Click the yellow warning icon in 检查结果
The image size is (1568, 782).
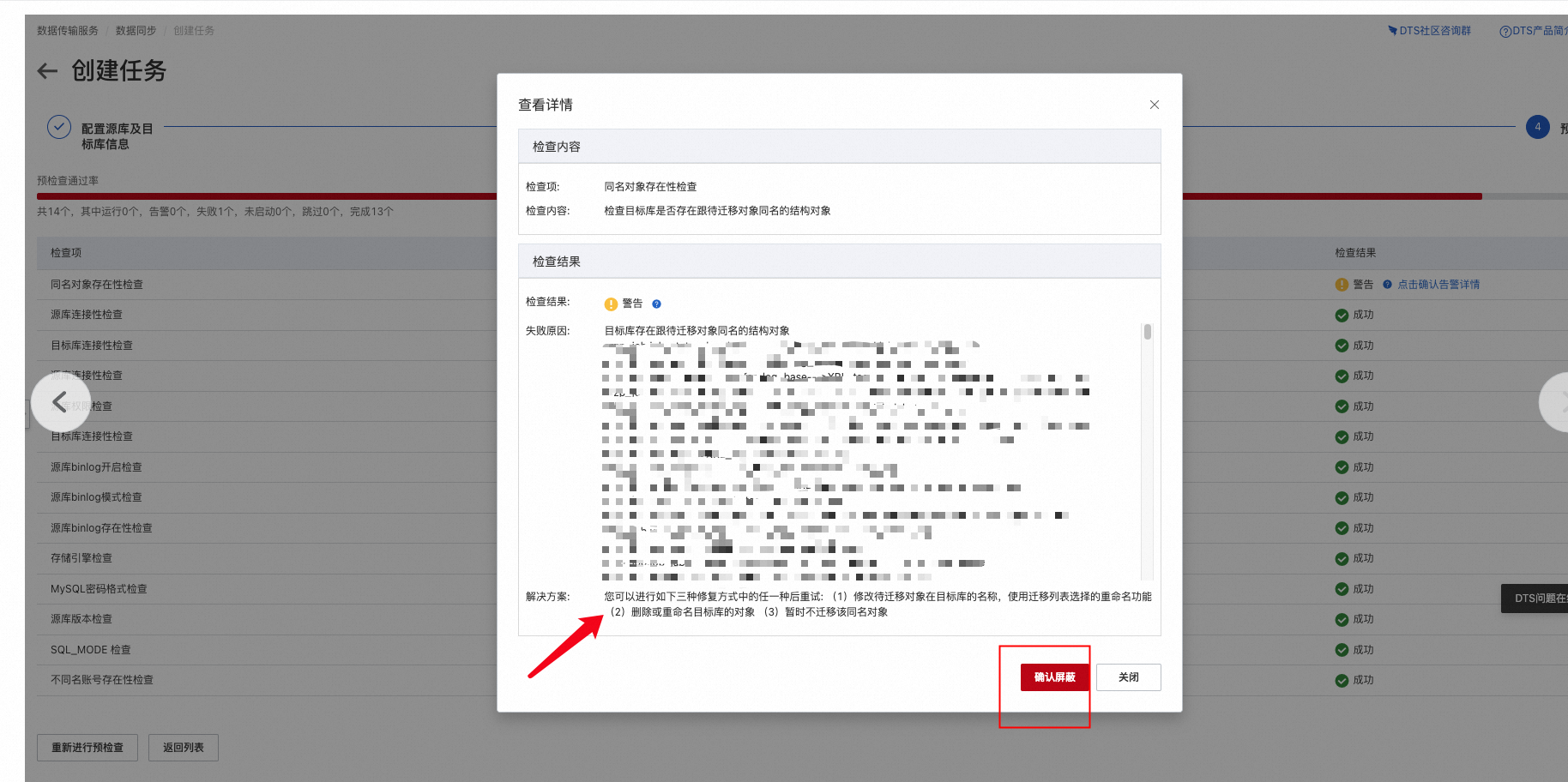(x=611, y=304)
